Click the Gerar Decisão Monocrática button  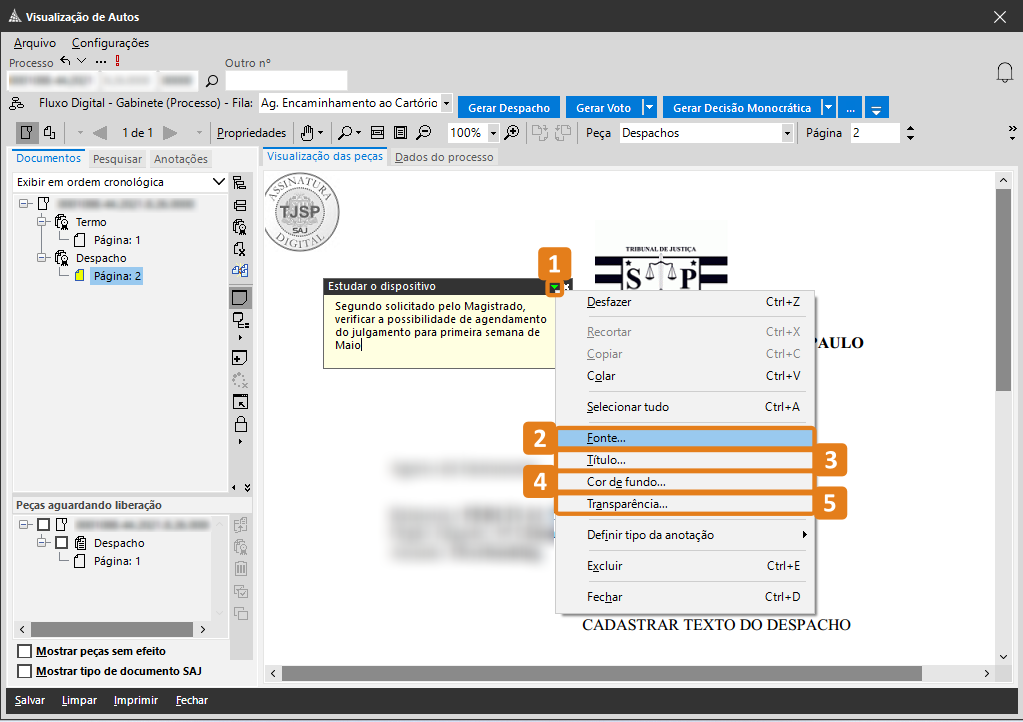(742, 108)
